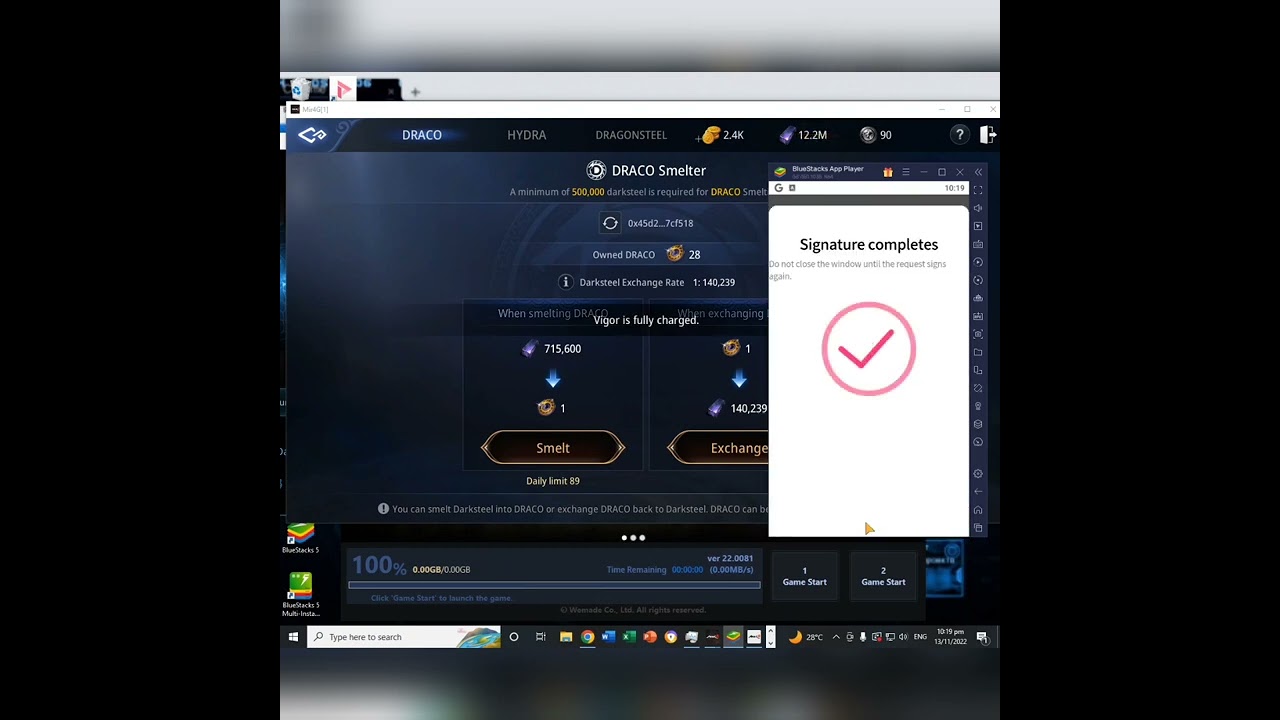
Task: Collapse the BlueStacks sidebar with double chevron
Action: click(x=979, y=172)
